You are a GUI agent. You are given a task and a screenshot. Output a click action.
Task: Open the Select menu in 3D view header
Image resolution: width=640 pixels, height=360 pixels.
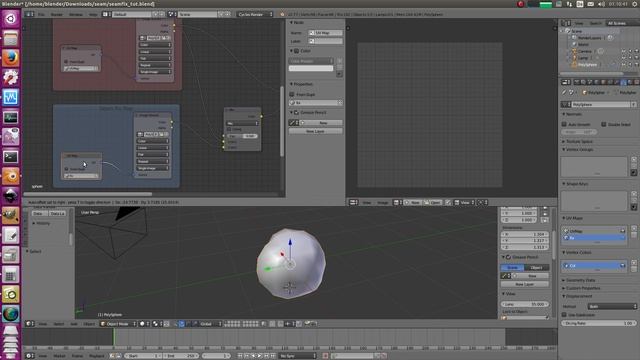tap(59, 324)
